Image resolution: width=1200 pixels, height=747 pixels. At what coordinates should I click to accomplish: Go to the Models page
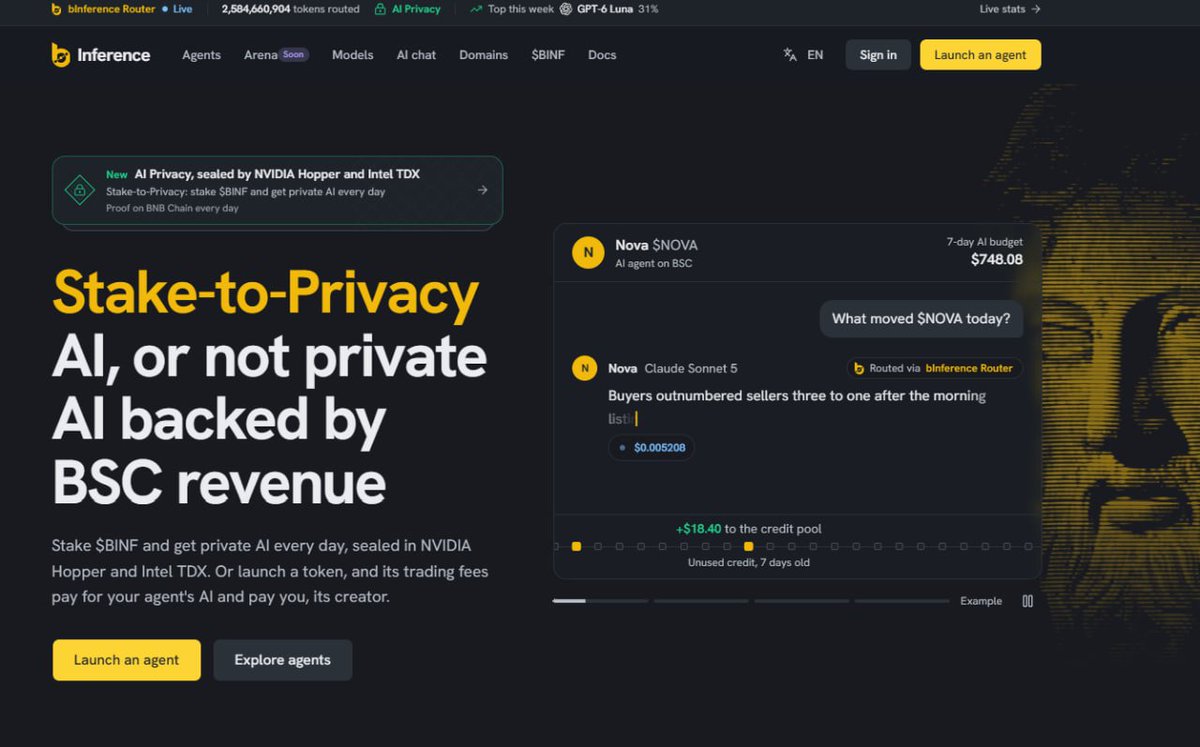pyautogui.click(x=353, y=55)
